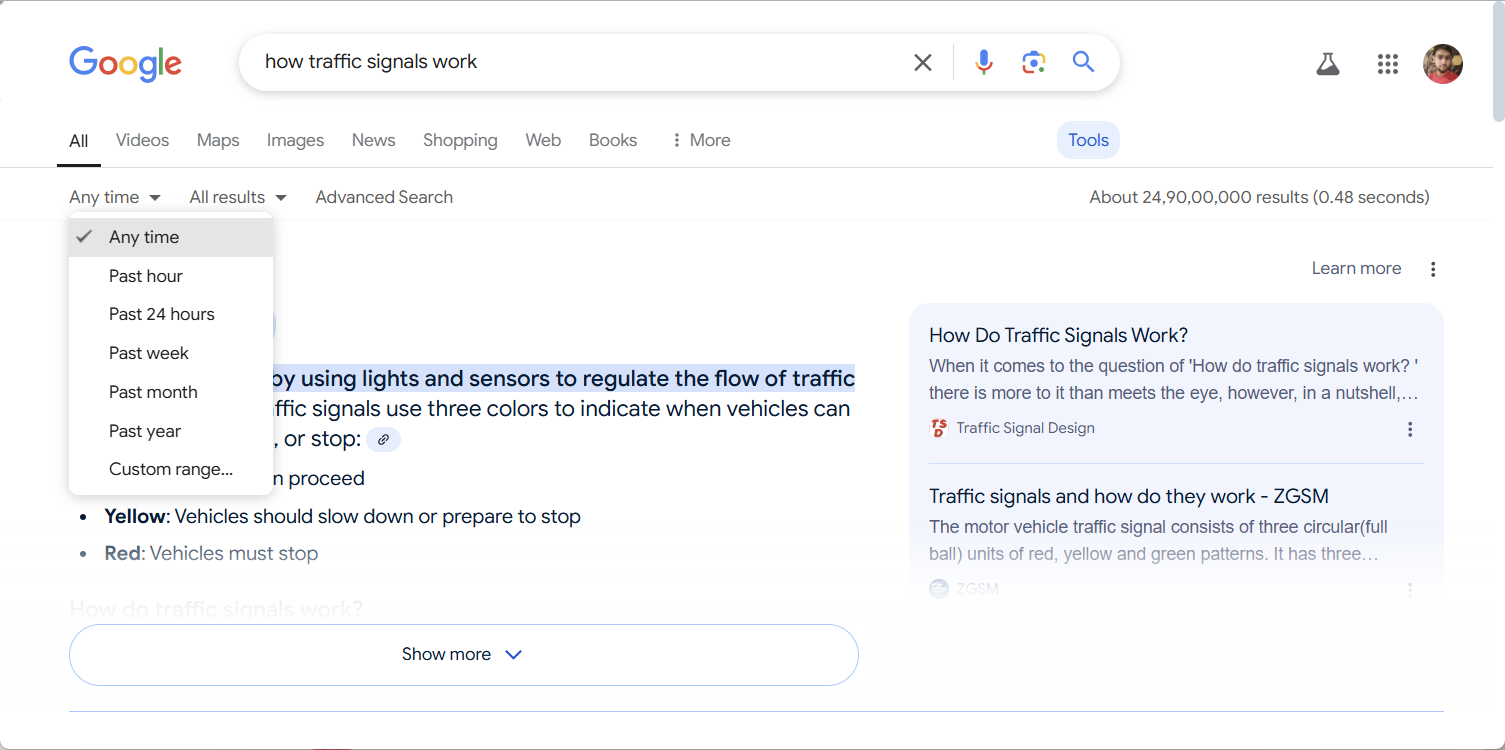The height and width of the screenshot is (750, 1505).
Task: Open the Google apps grid
Action: (1387, 64)
